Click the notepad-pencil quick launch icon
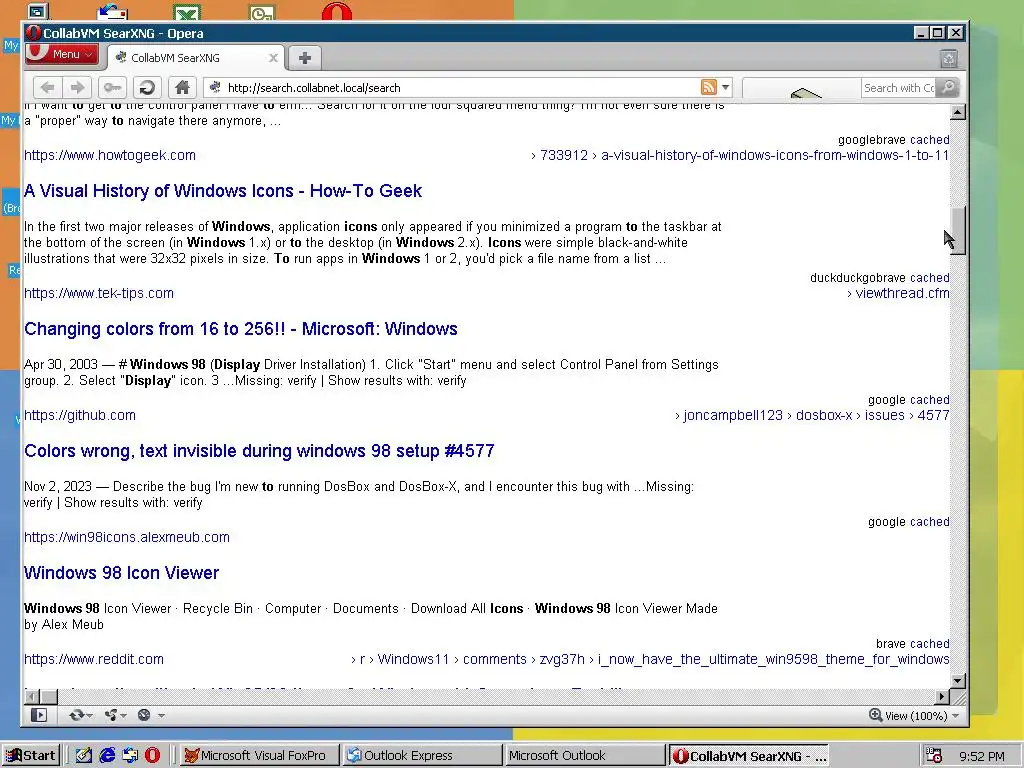The image size is (1024, 768). 84,756
